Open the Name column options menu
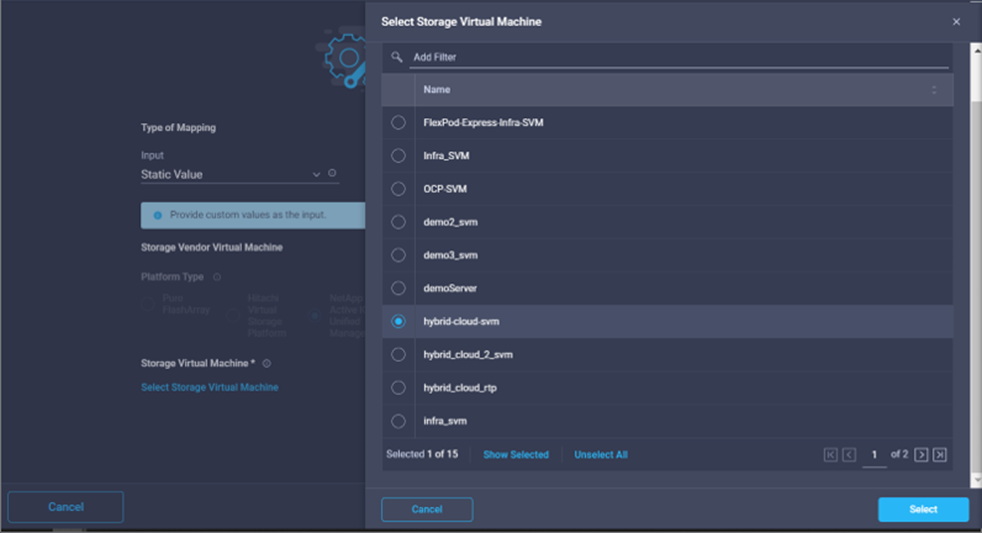The image size is (982, 533). 934,90
